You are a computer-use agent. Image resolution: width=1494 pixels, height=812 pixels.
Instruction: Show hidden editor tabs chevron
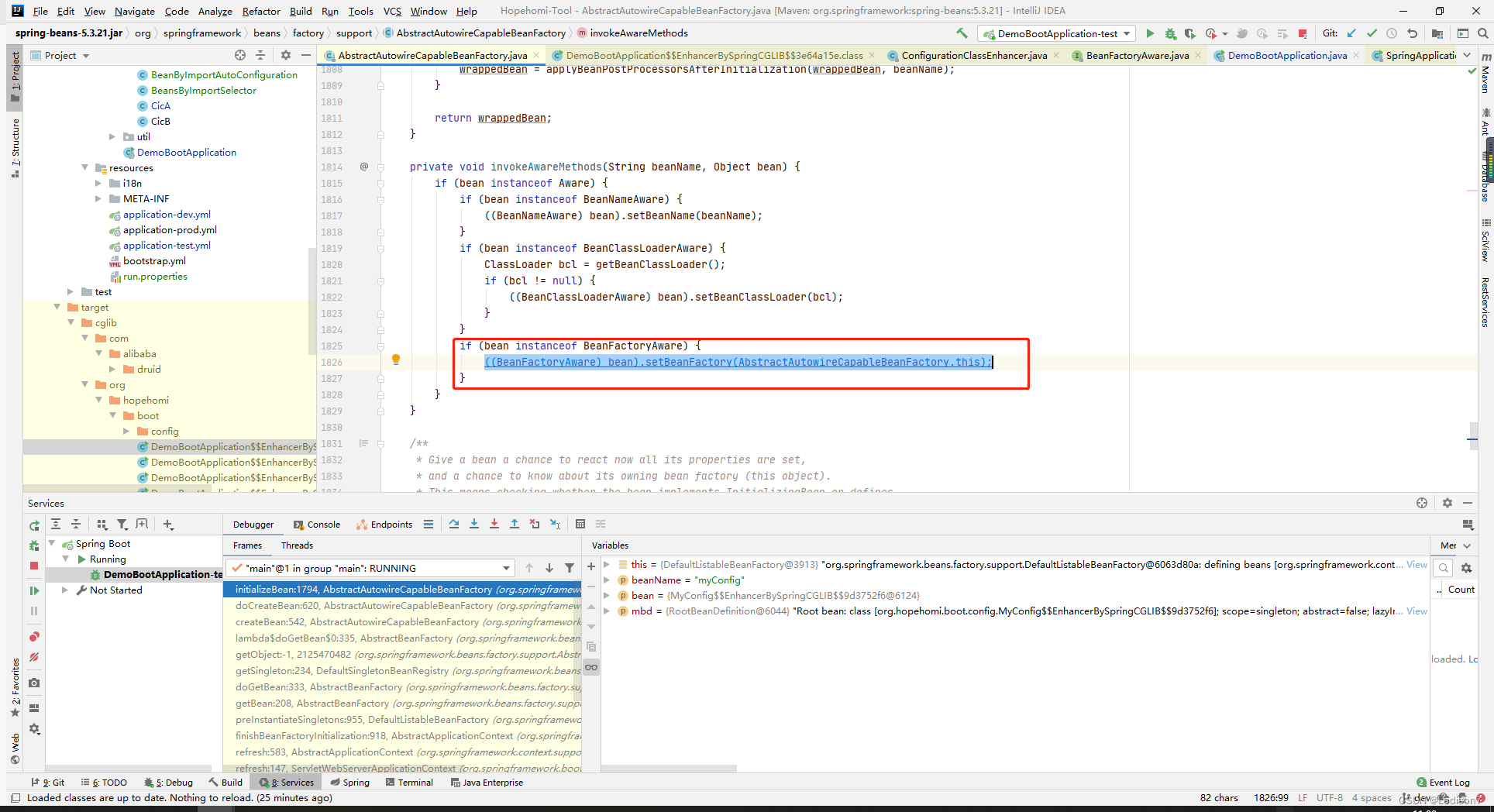click(x=1467, y=55)
